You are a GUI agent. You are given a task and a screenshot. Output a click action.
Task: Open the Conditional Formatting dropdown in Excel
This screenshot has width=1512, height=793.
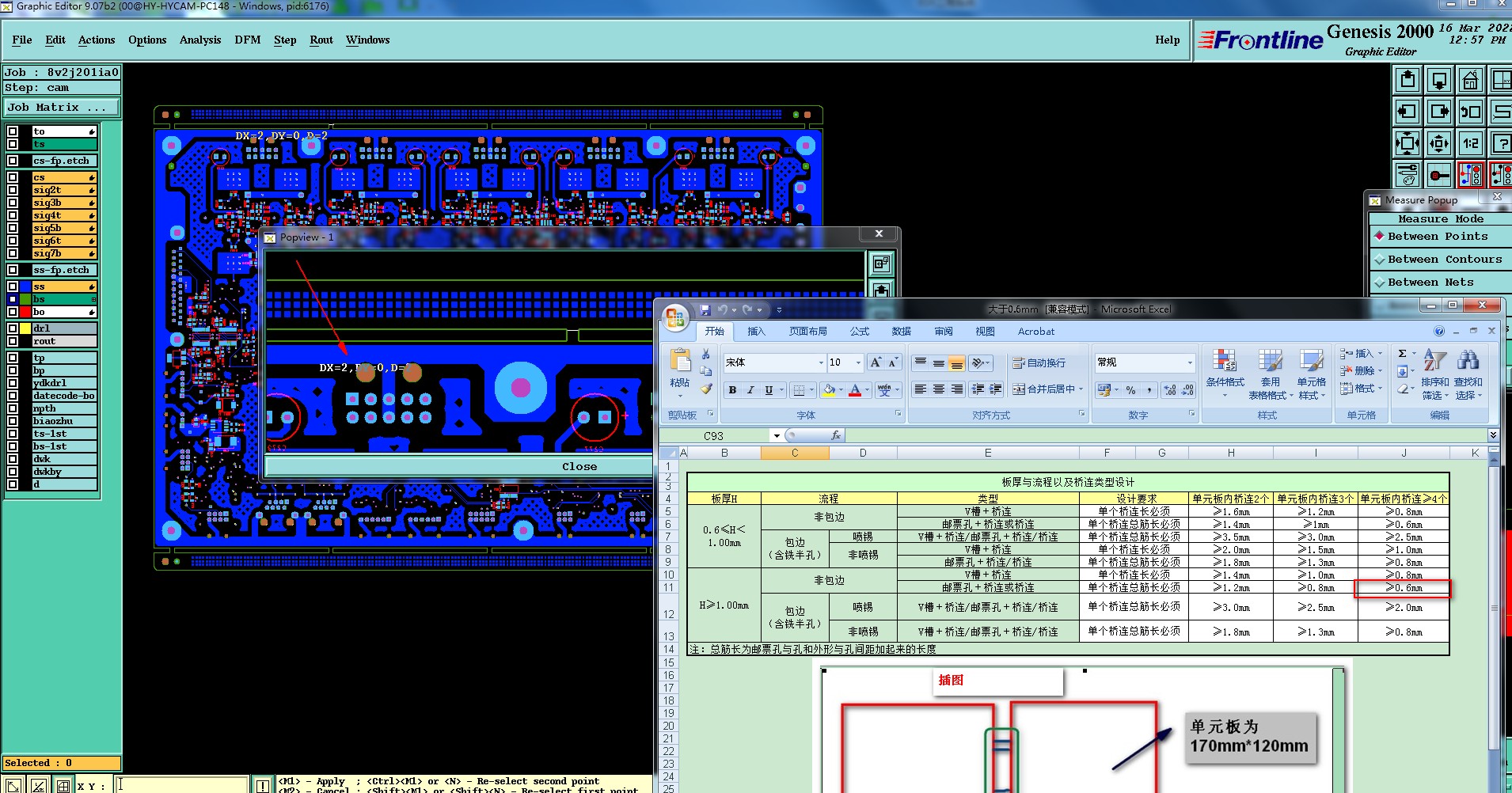[x=1225, y=374]
